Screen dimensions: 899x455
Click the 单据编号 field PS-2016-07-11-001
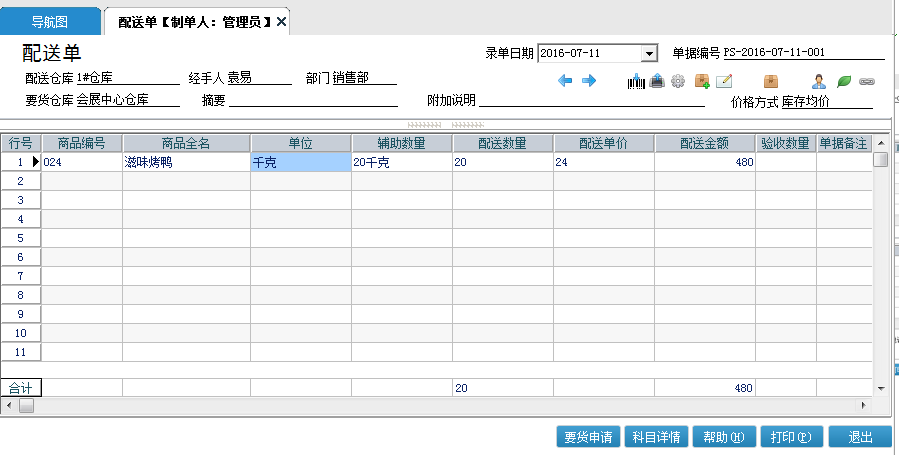804,52
